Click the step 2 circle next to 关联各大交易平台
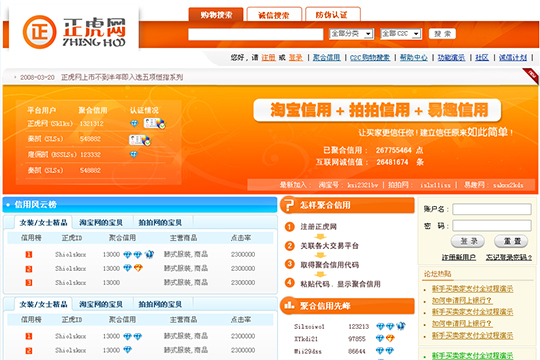540x360 pixels. pyautogui.click(x=289, y=245)
